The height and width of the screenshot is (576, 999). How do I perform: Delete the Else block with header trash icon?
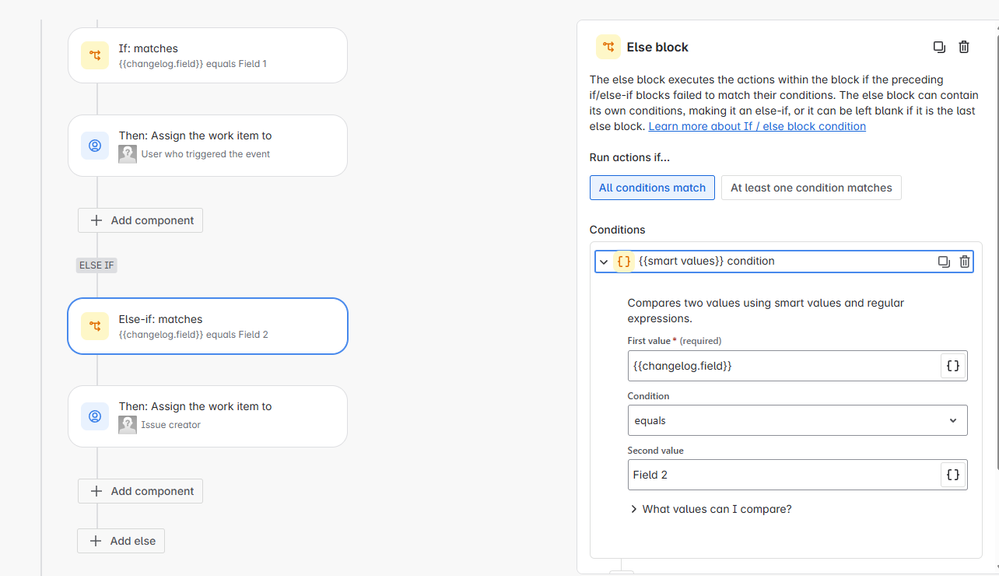click(x=964, y=47)
